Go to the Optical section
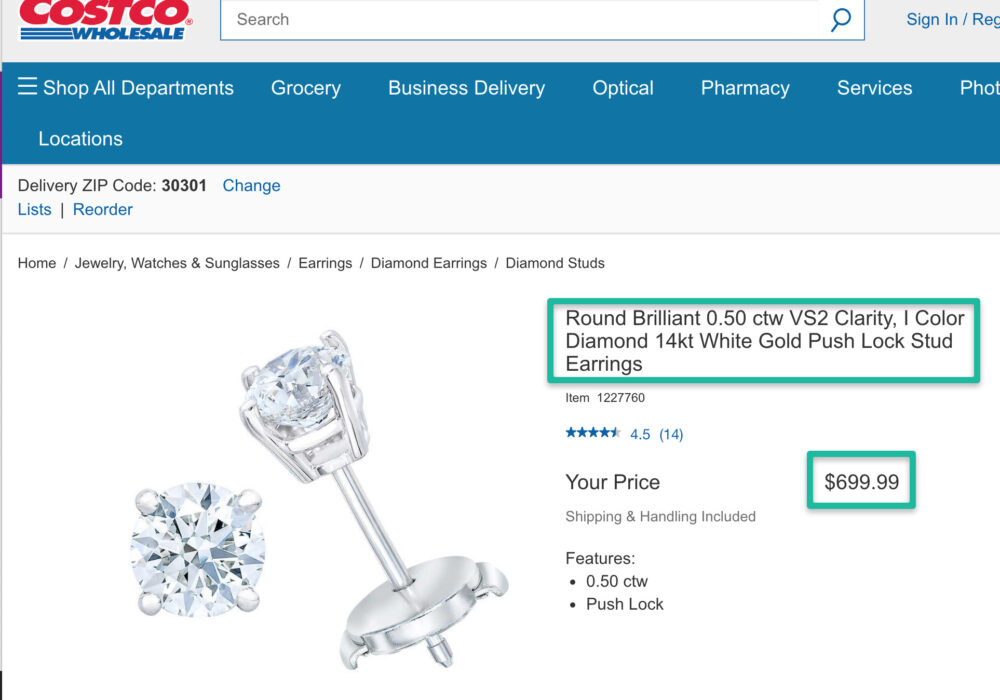 pyautogui.click(x=623, y=88)
